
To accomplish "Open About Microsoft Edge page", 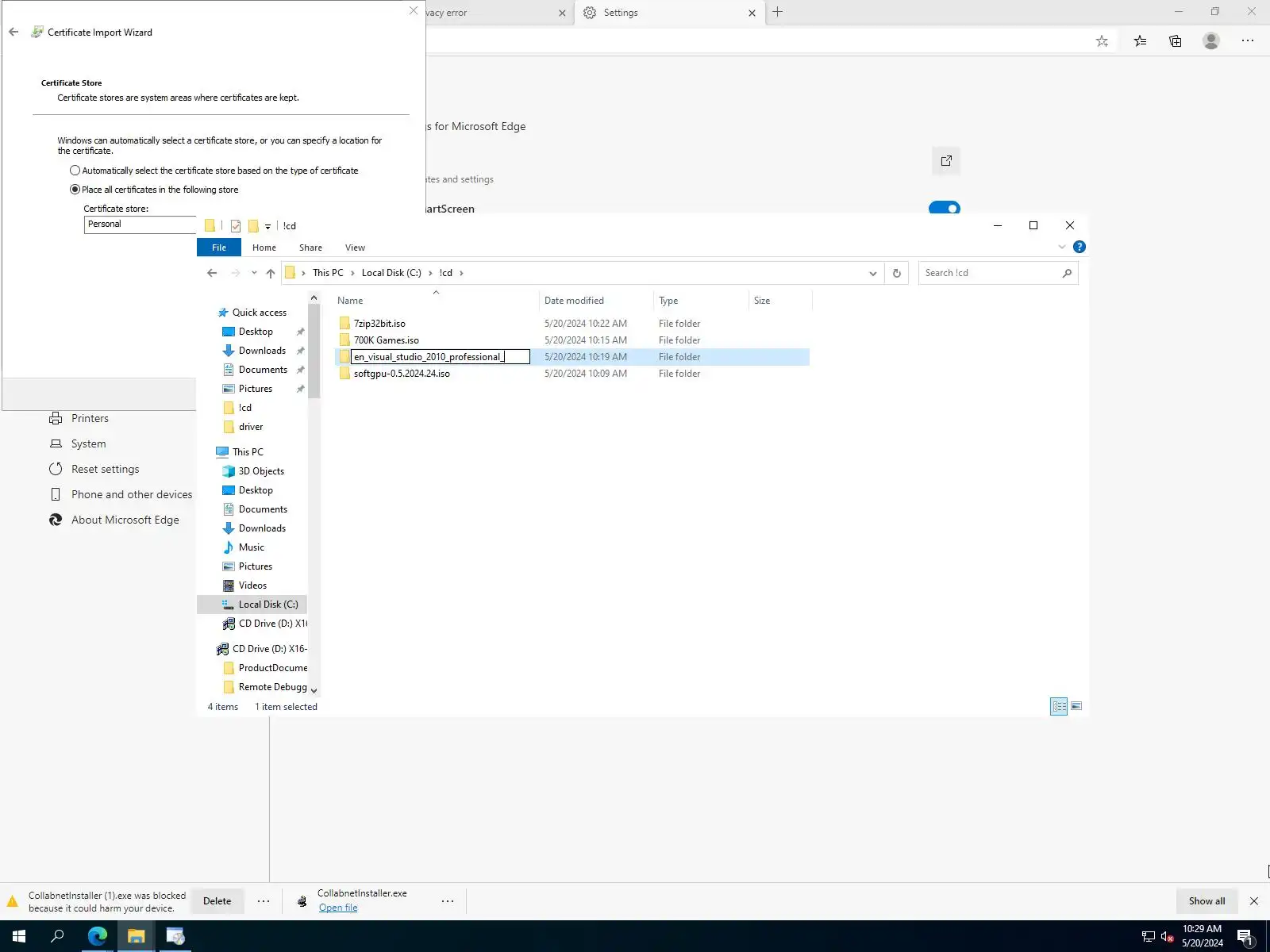I will pyautogui.click(x=125, y=520).
